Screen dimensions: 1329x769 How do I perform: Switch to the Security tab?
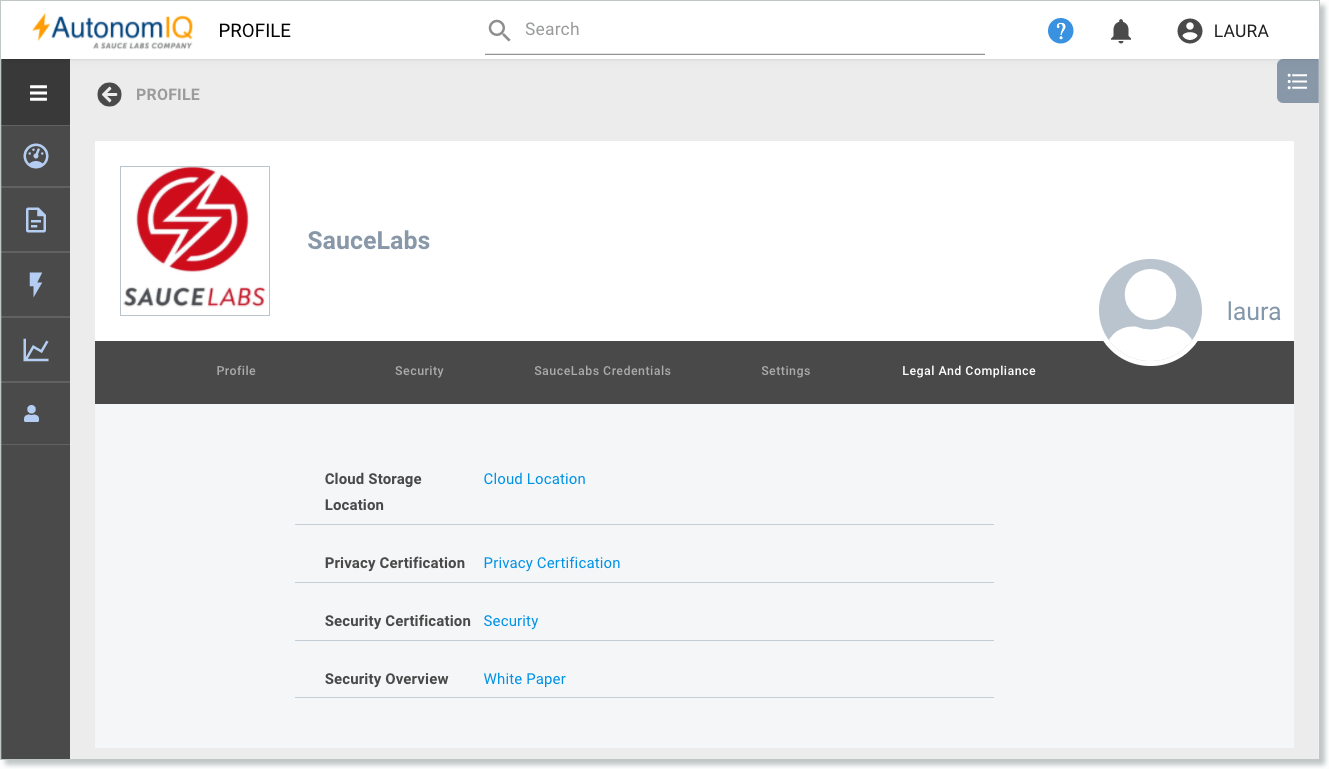419,371
